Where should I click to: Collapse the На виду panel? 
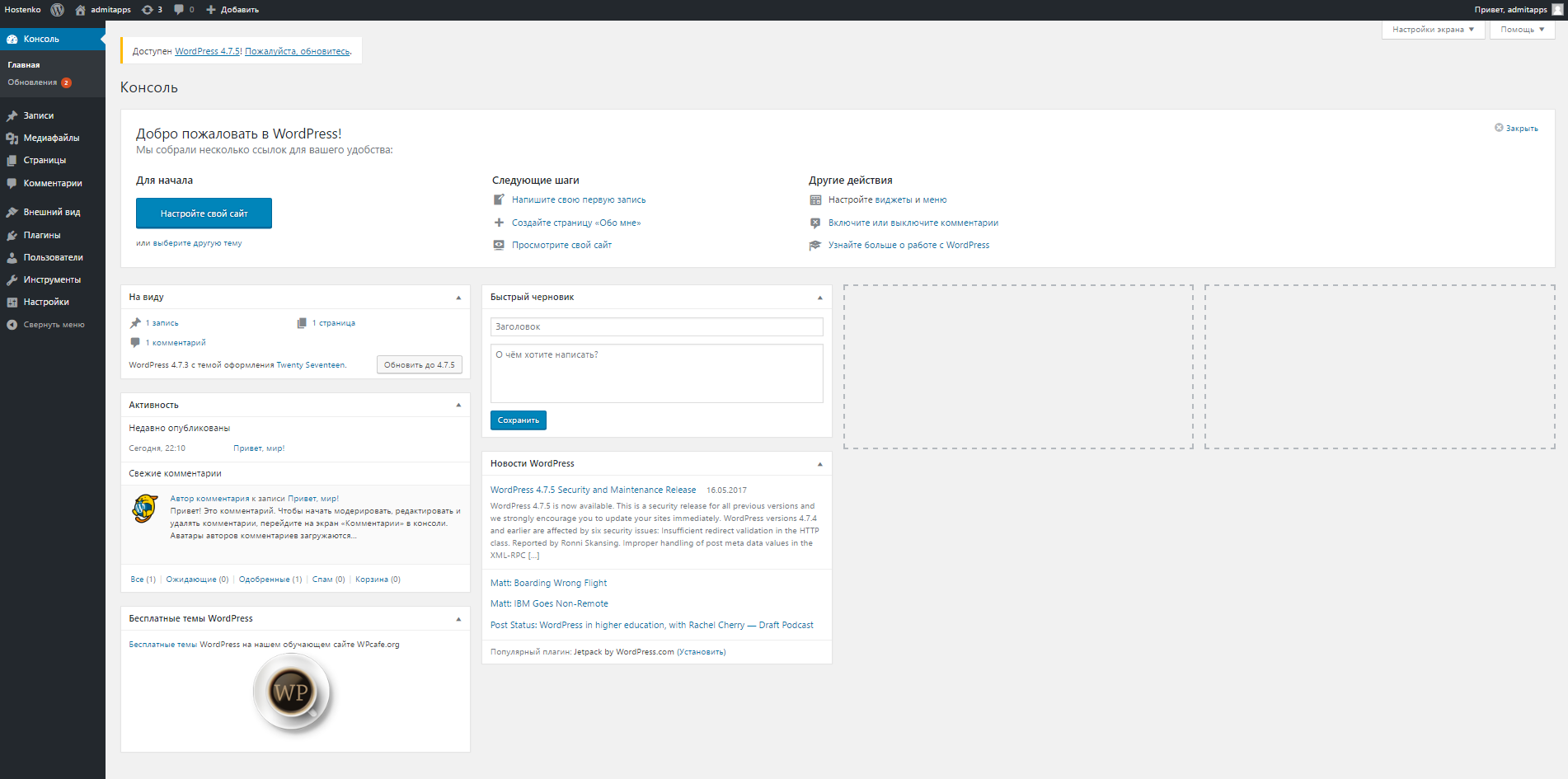[459, 298]
